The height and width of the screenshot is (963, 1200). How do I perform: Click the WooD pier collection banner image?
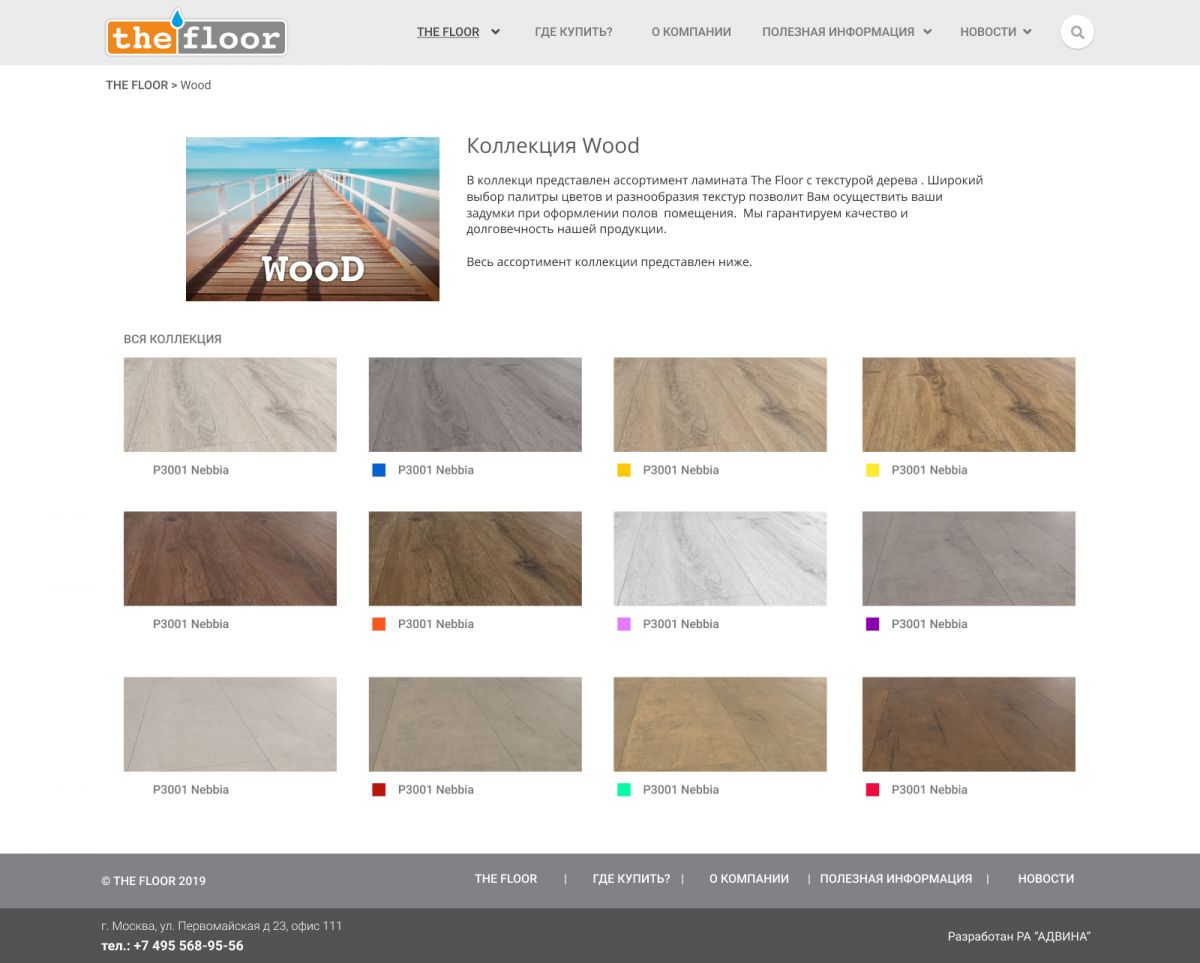(x=313, y=219)
